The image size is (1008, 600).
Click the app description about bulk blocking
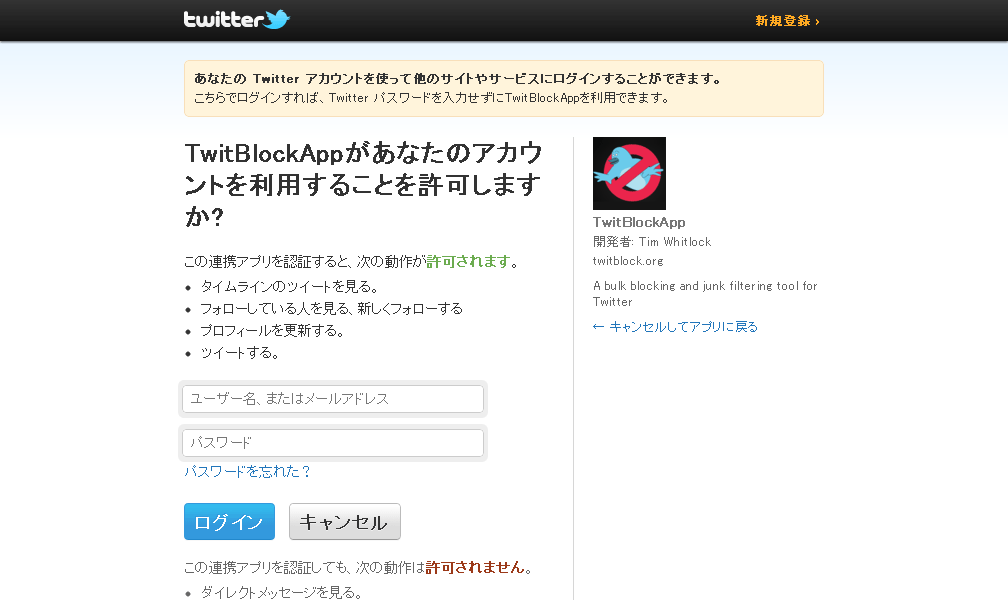click(705, 293)
